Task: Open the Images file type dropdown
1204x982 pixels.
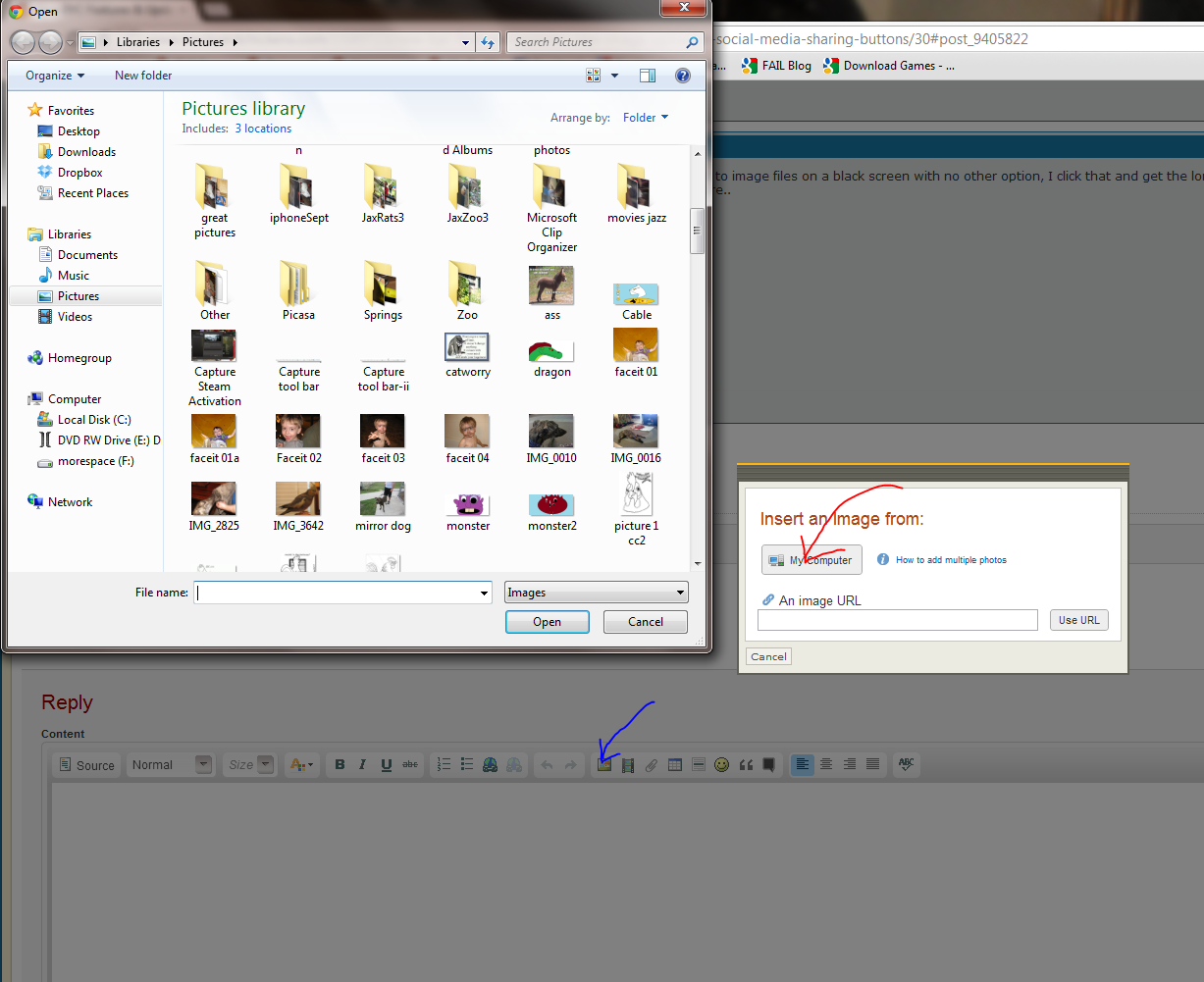Action: (x=596, y=593)
